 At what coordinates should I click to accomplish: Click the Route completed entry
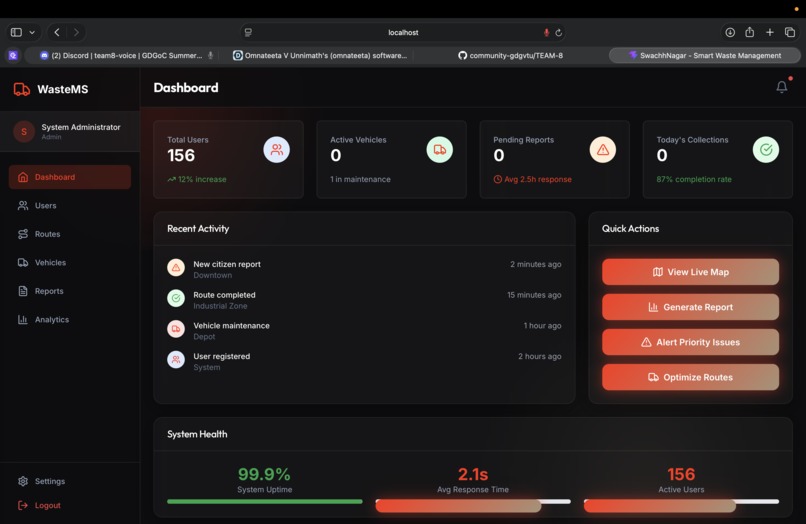pos(364,300)
